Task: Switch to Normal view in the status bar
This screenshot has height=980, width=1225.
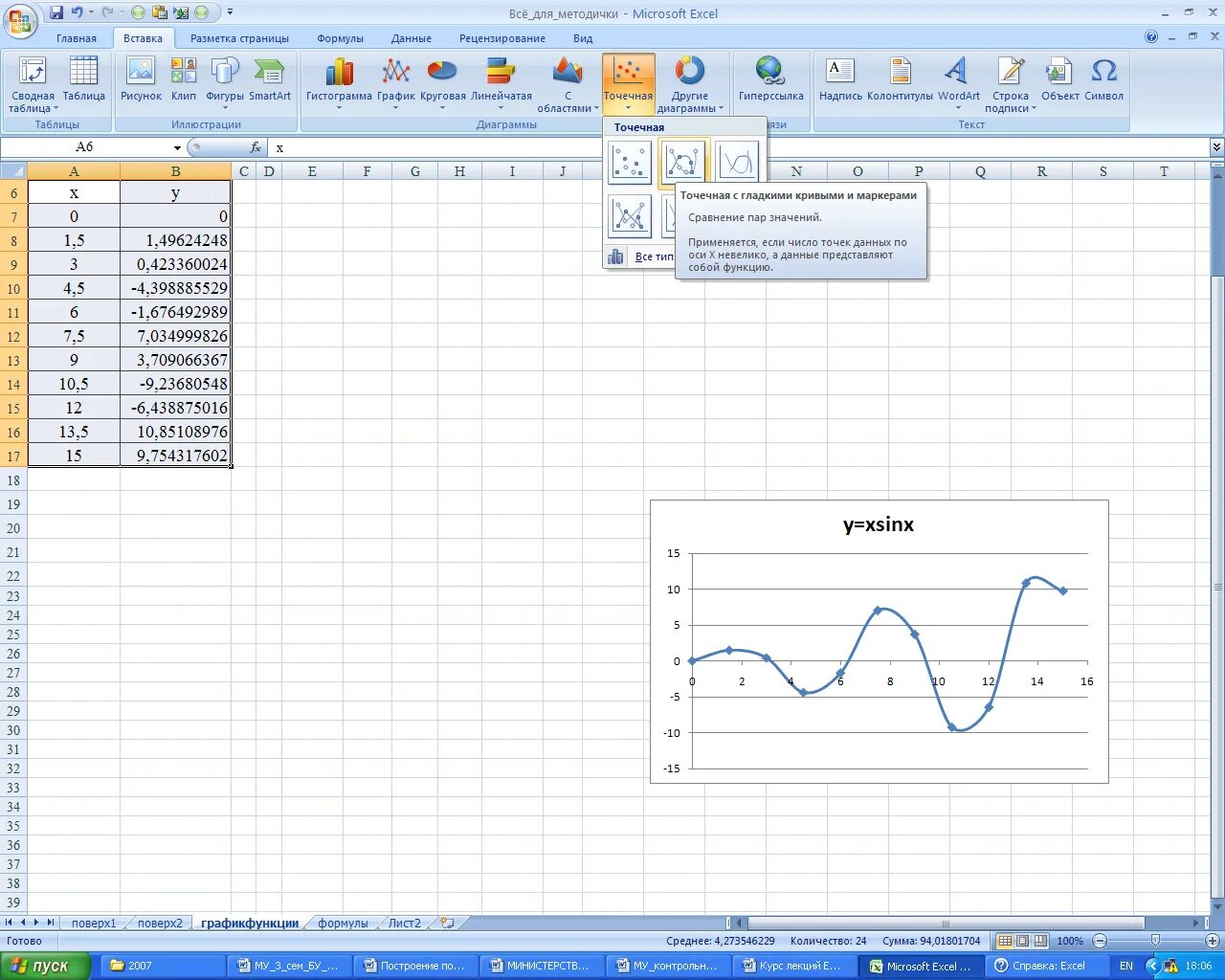Action: coord(1005,941)
